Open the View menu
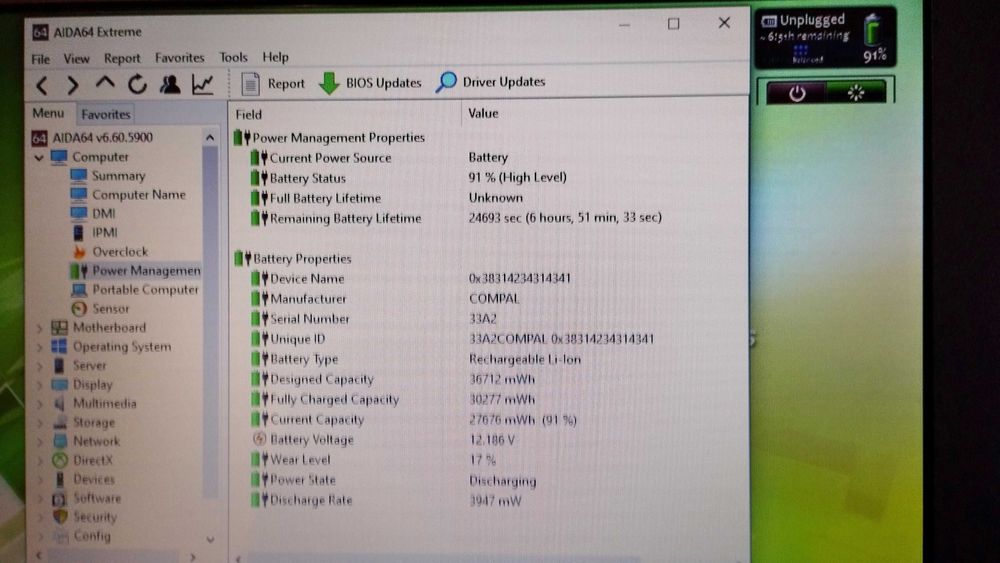Viewport: 1000px width, 563px height. [77, 59]
